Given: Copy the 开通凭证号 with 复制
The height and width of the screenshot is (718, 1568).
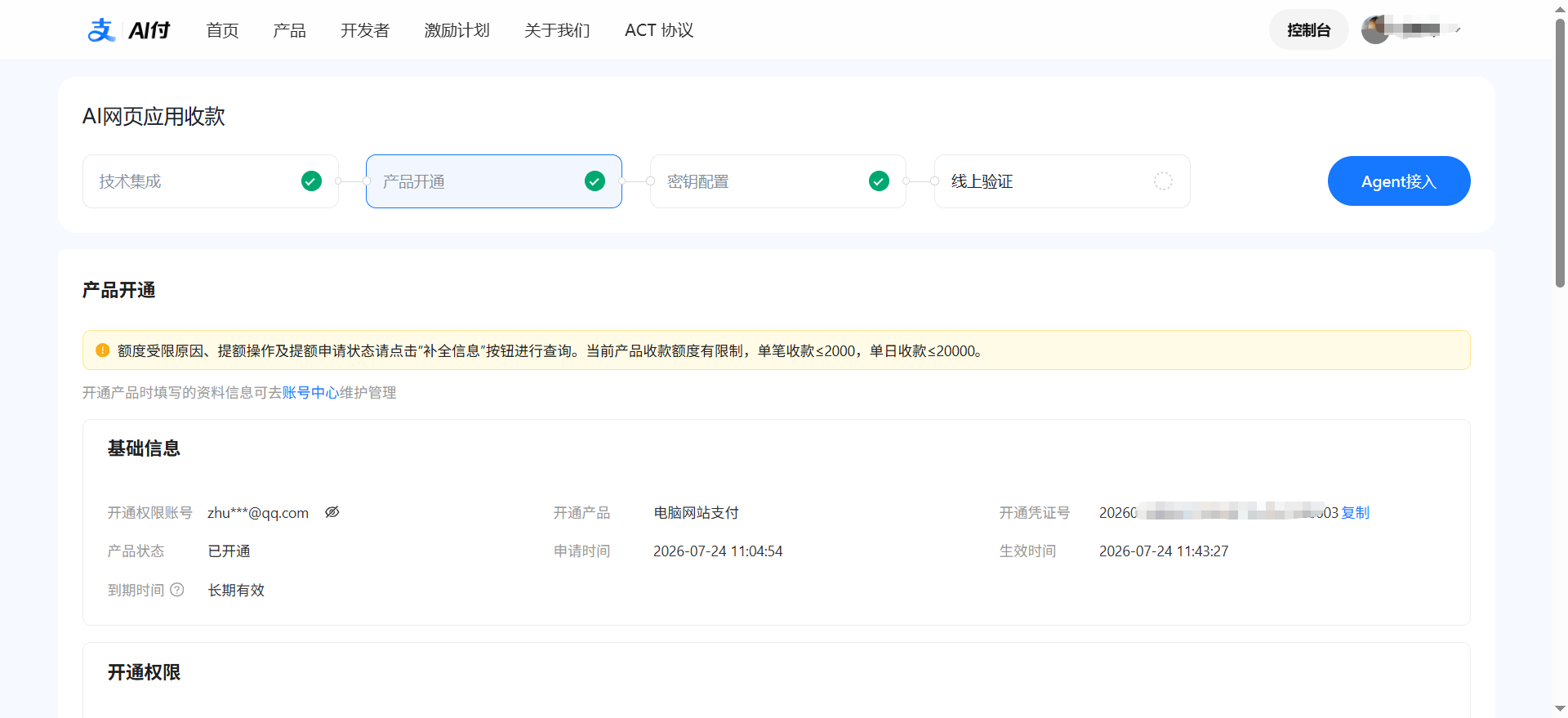Looking at the screenshot, I should pos(1356,512).
